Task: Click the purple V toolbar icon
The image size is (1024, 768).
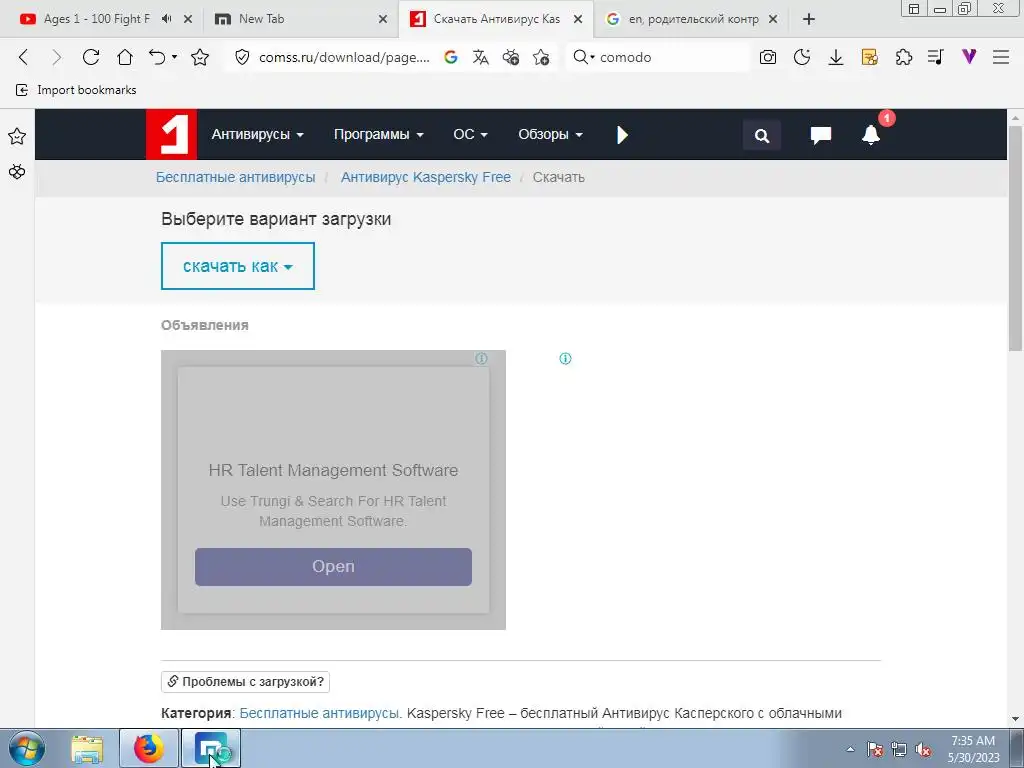Action: (969, 57)
